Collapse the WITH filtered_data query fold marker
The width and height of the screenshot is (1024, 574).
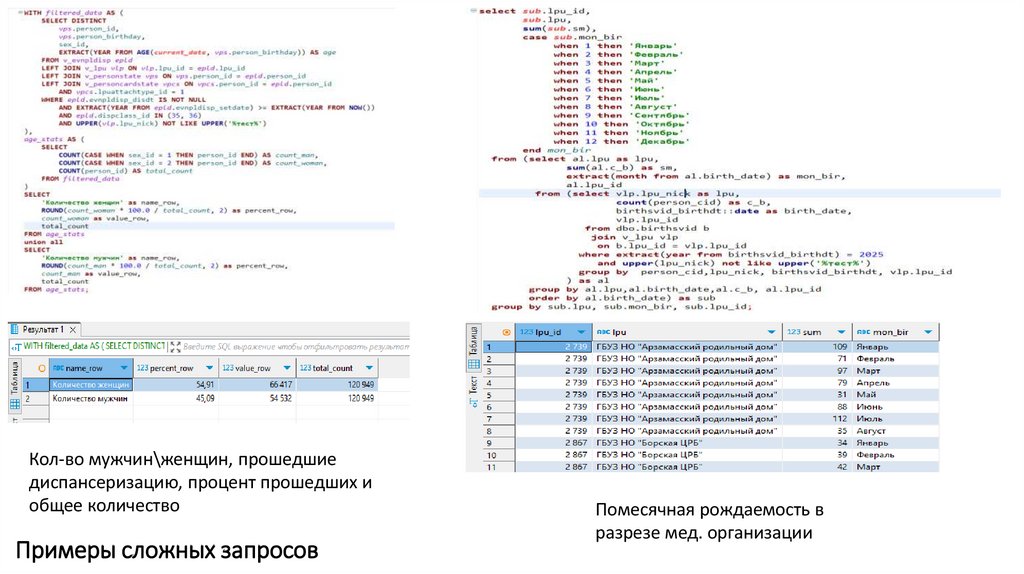pos(20,12)
